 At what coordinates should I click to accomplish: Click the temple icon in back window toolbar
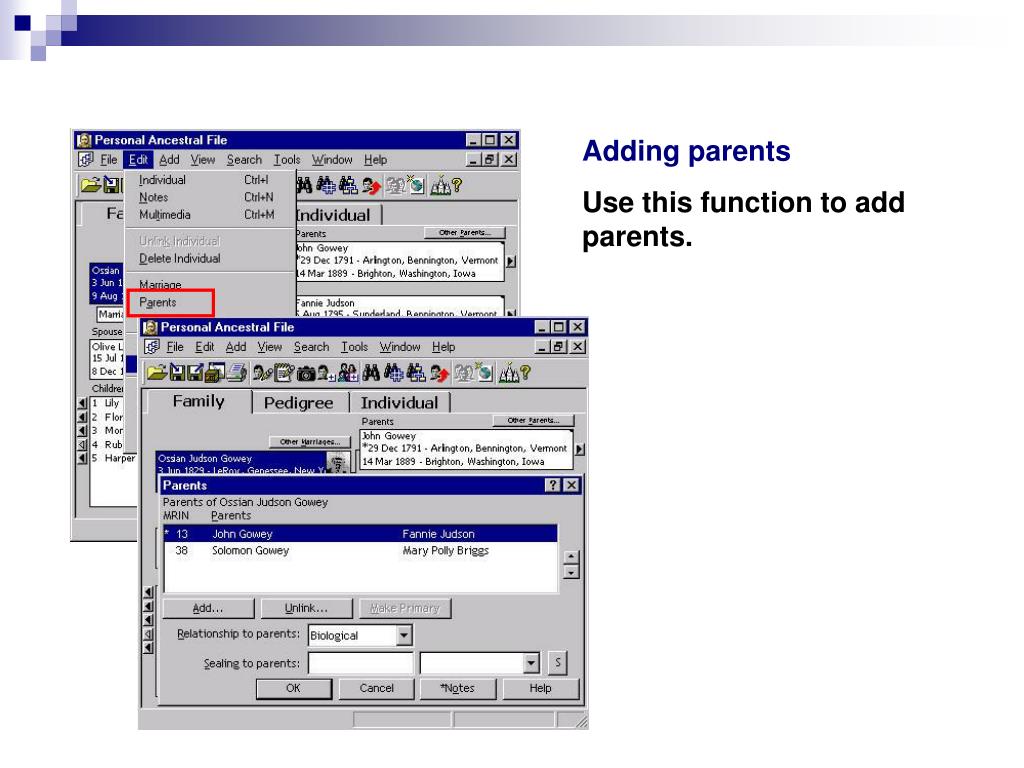pos(441,185)
